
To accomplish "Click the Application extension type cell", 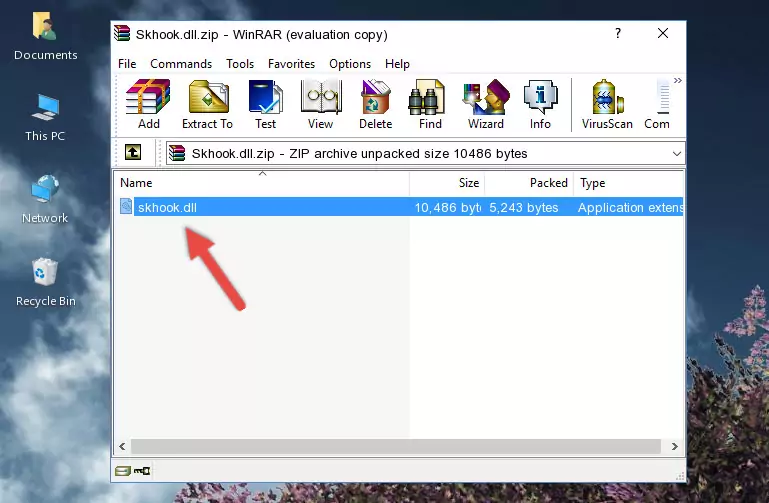I will 630,207.
